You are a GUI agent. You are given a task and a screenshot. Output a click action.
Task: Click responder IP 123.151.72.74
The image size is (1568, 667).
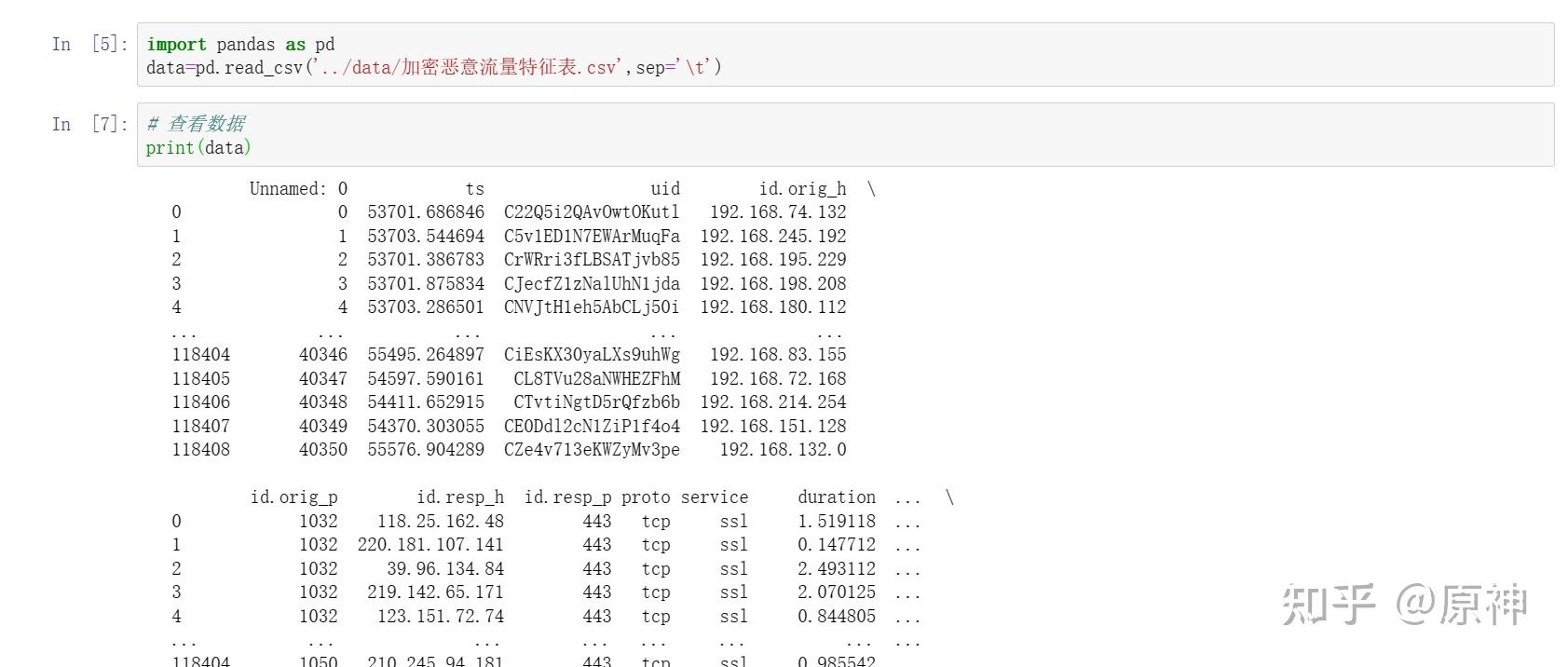click(x=441, y=617)
